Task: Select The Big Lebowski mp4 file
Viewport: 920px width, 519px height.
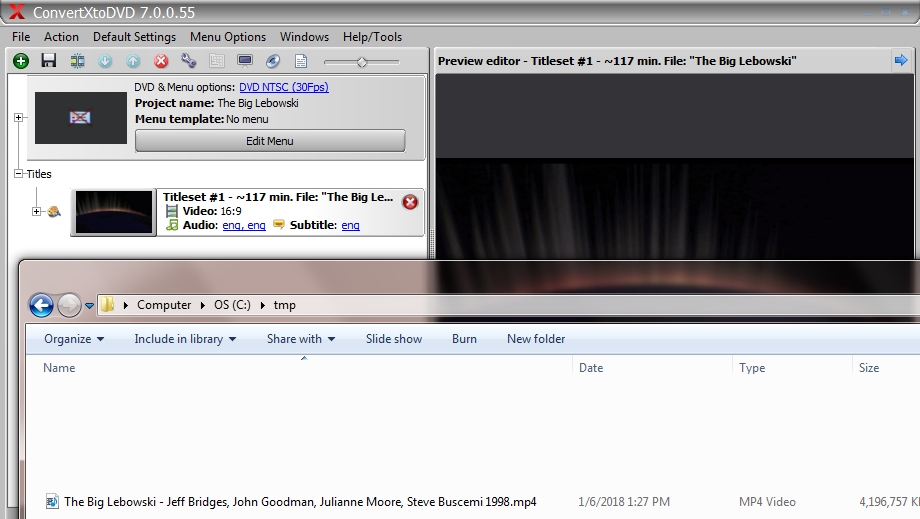Action: point(300,502)
